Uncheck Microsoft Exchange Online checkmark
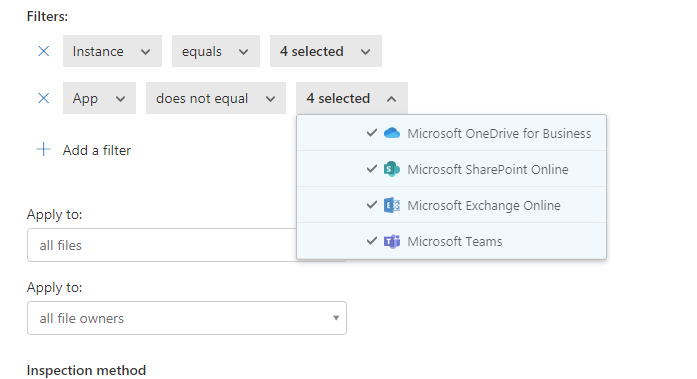Image resolution: width=697 pixels, height=379 pixels. tap(372, 205)
